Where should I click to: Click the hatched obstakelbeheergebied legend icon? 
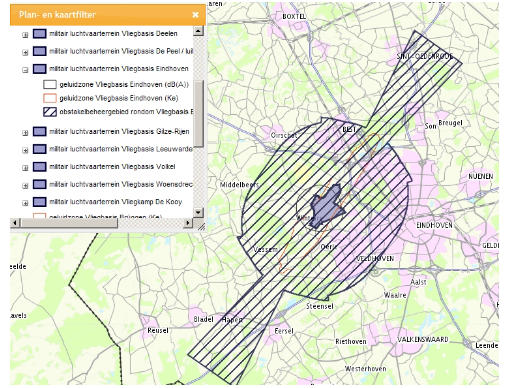[50, 112]
